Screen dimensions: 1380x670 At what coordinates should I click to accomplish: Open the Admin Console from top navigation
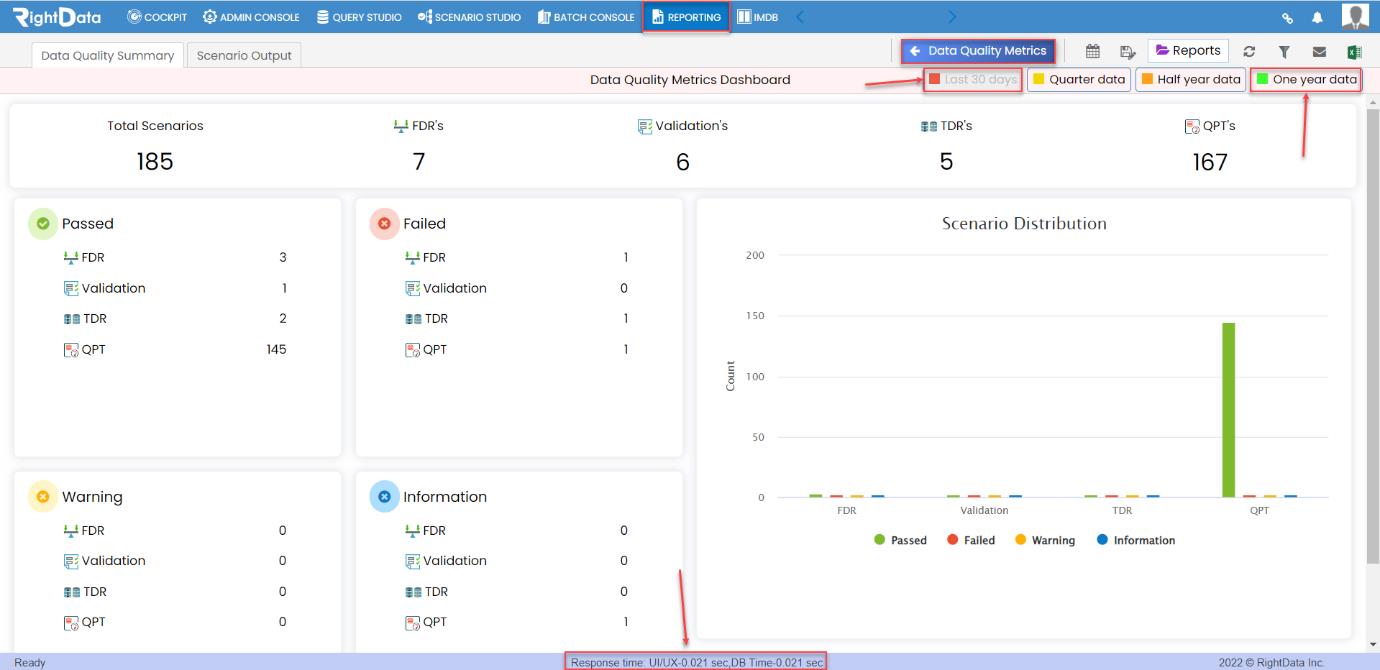click(252, 16)
